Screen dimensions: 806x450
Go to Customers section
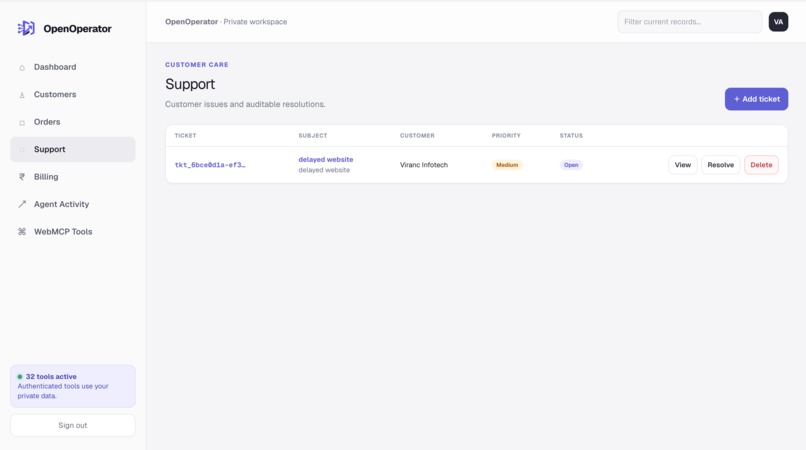click(72, 95)
